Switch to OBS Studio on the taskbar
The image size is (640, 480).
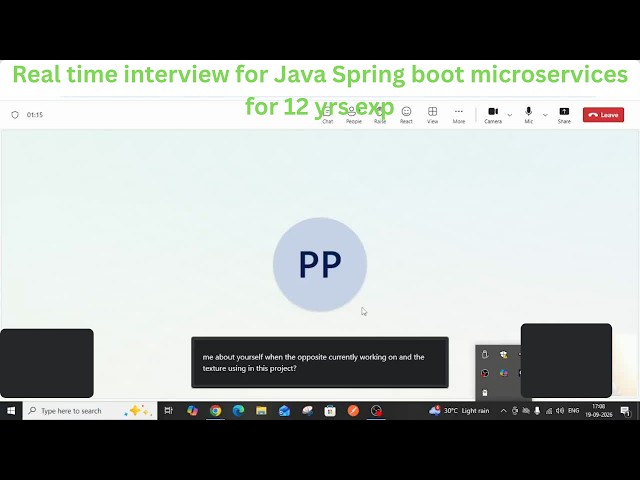coord(376,411)
